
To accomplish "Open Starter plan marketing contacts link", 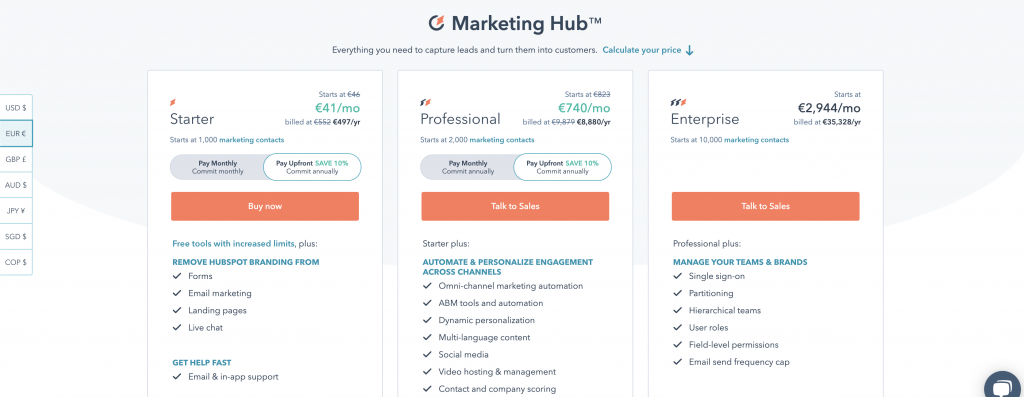I will pyautogui.click(x=251, y=140).
